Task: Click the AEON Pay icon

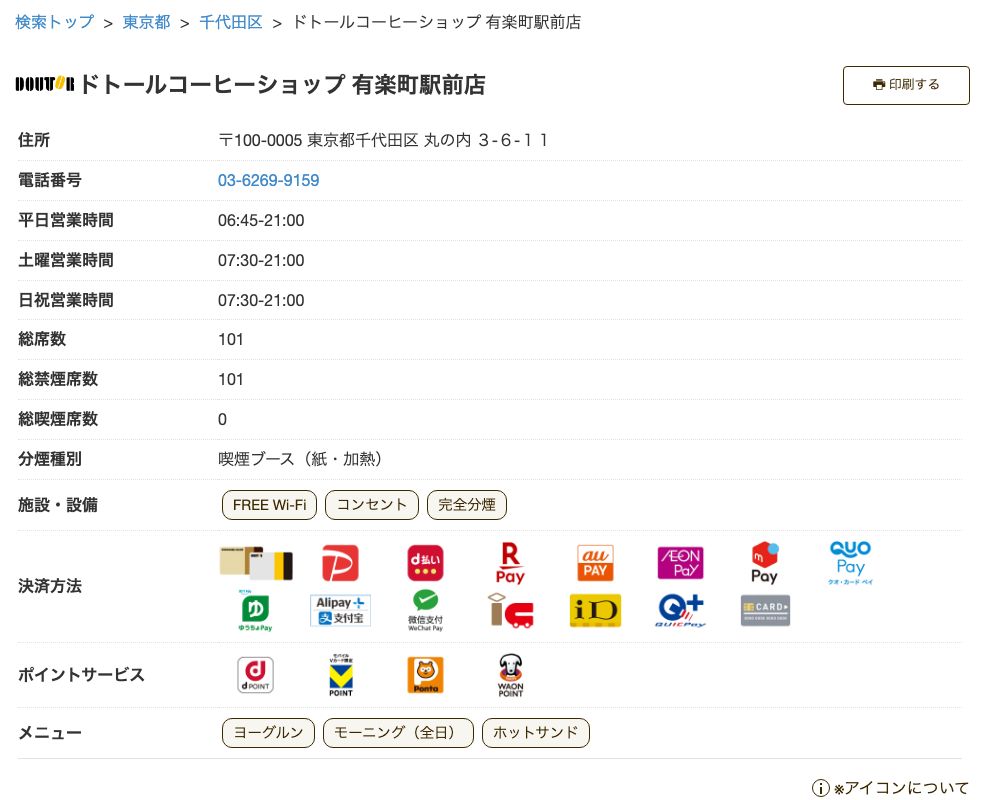Action: (680, 563)
